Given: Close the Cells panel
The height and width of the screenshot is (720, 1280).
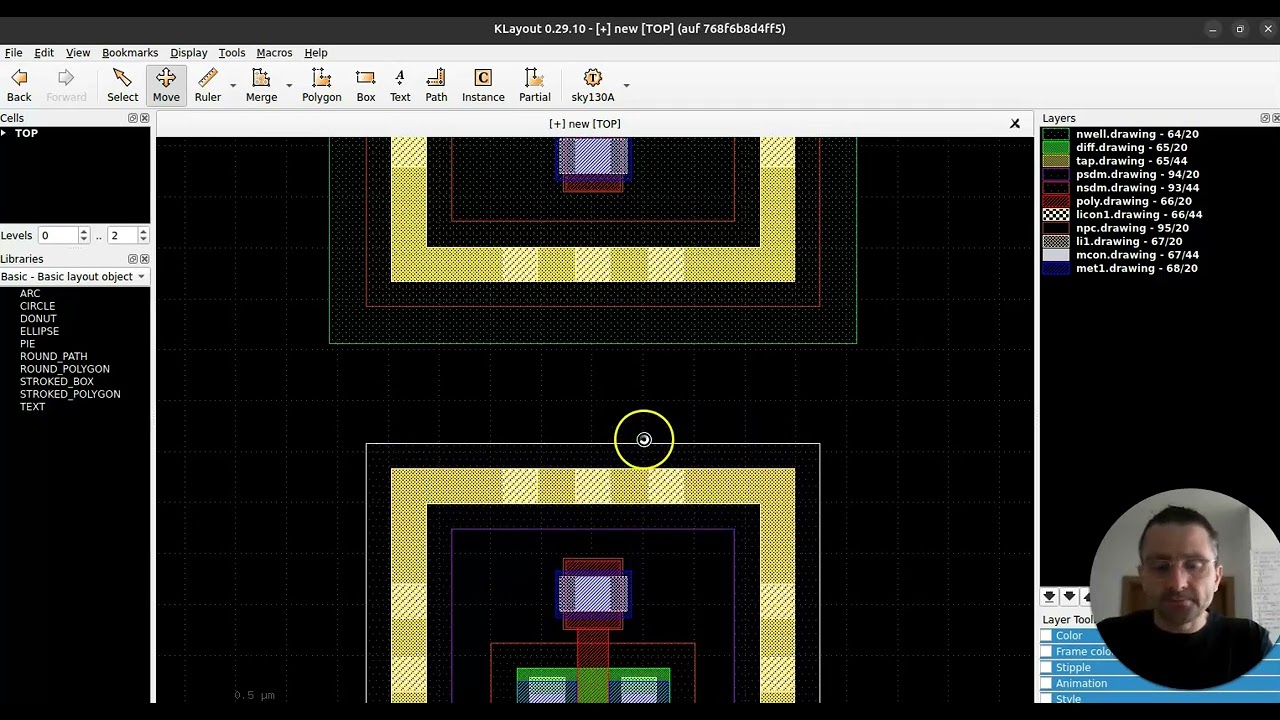Looking at the screenshot, I should click(144, 118).
